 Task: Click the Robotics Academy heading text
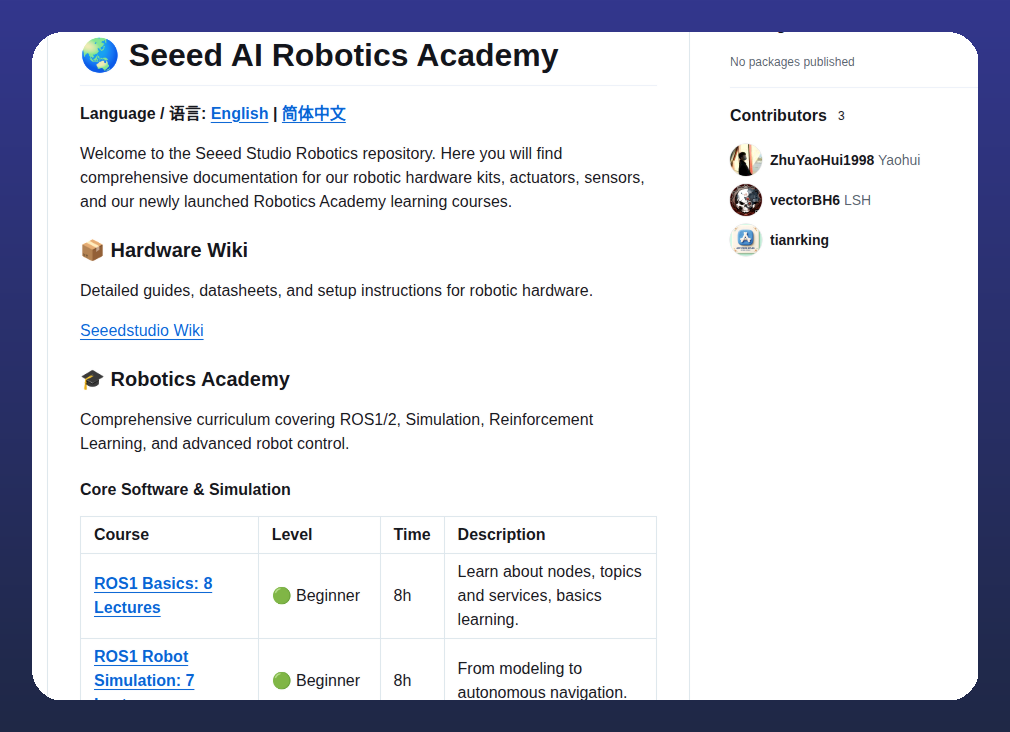coord(200,379)
